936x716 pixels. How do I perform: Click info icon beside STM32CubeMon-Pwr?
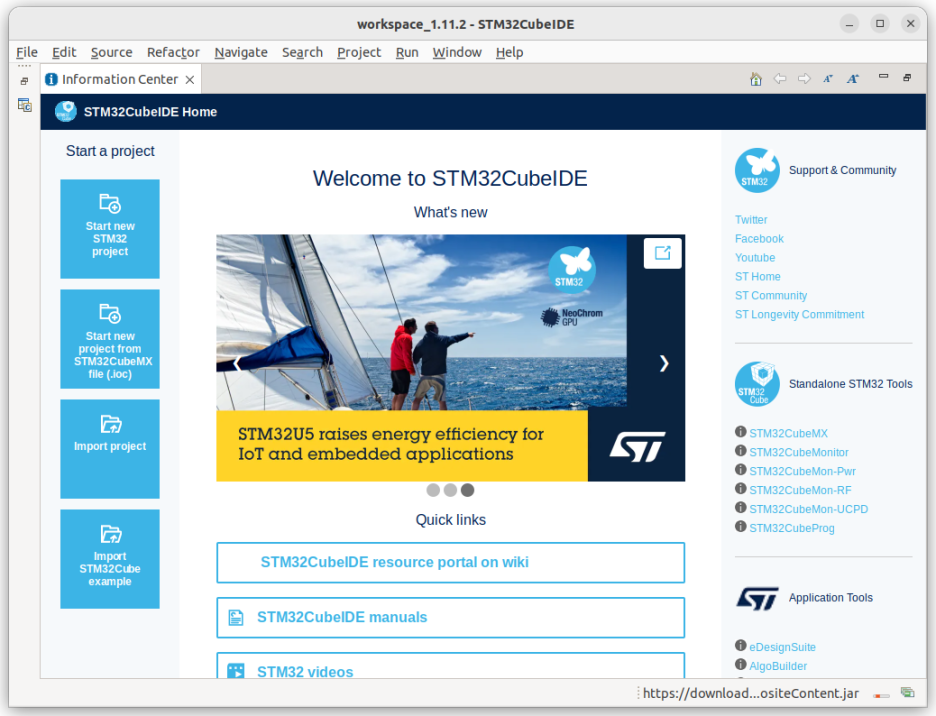pos(741,470)
